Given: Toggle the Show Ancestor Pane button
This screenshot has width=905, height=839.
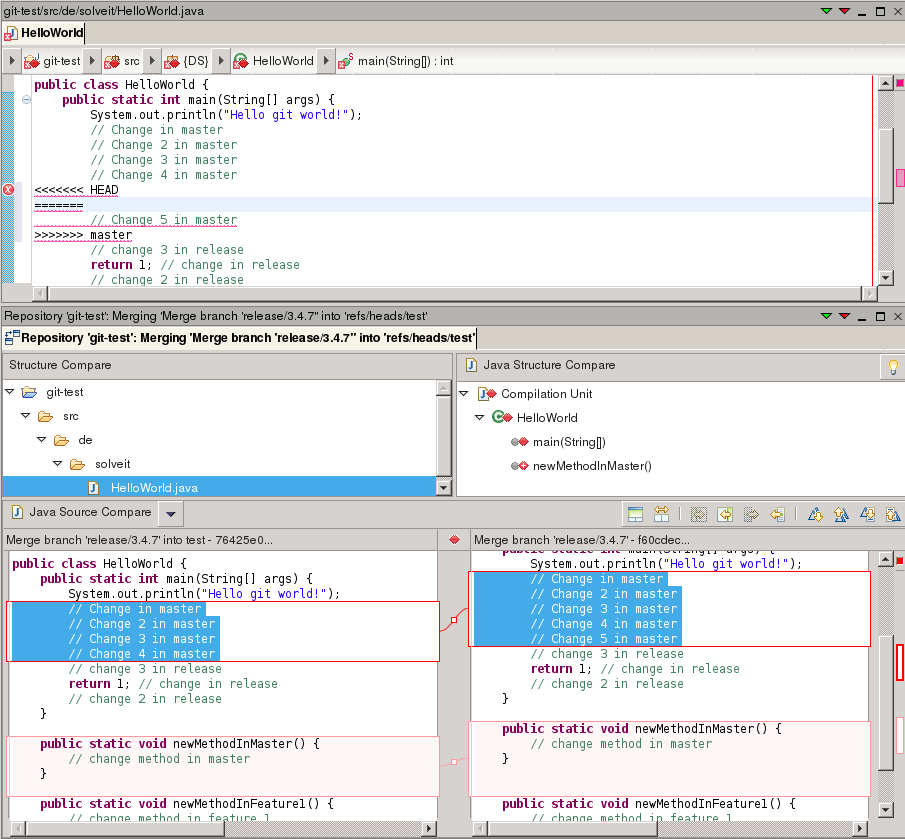Looking at the screenshot, I should click(x=635, y=514).
